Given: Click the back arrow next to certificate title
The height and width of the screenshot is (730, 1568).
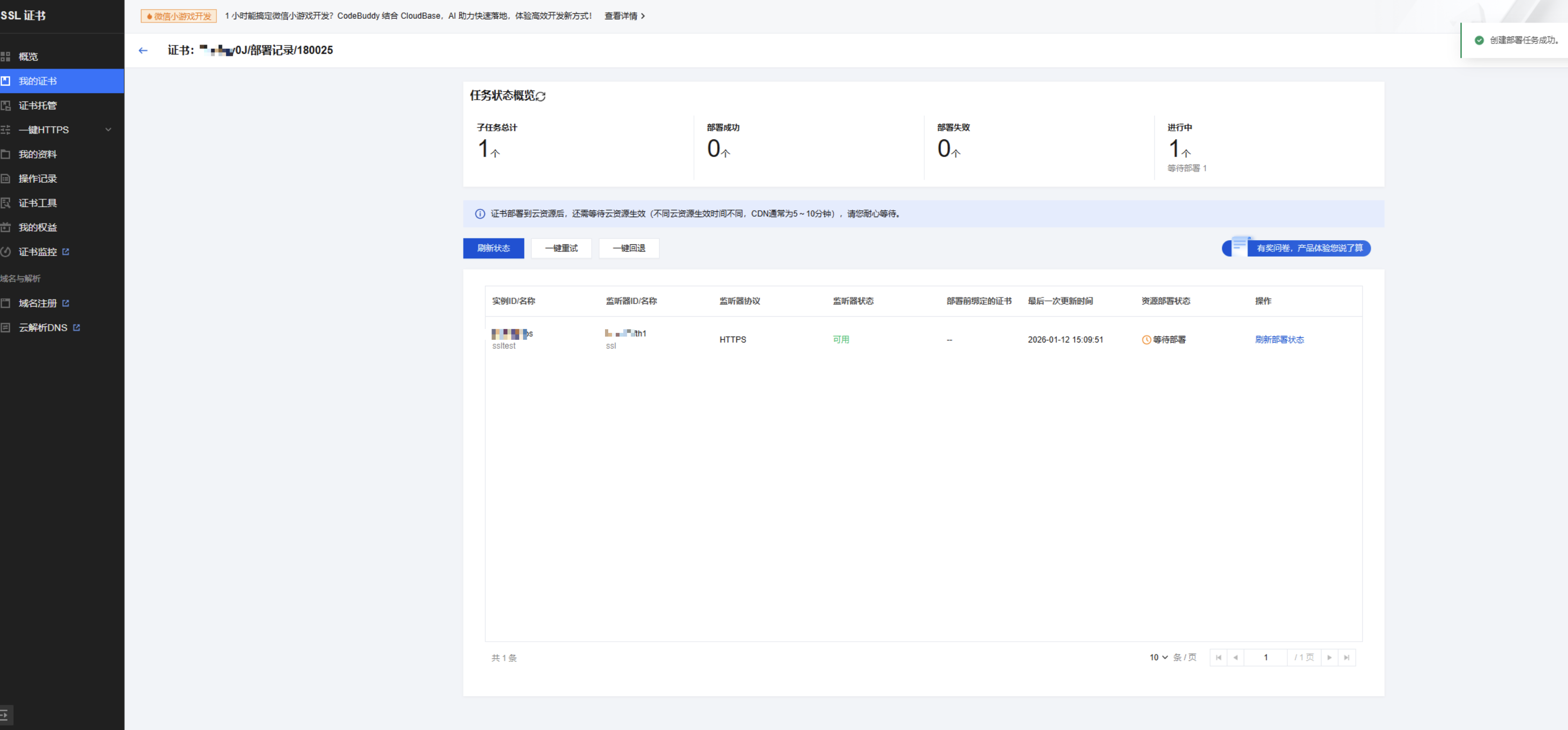Looking at the screenshot, I should coord(143,50).
